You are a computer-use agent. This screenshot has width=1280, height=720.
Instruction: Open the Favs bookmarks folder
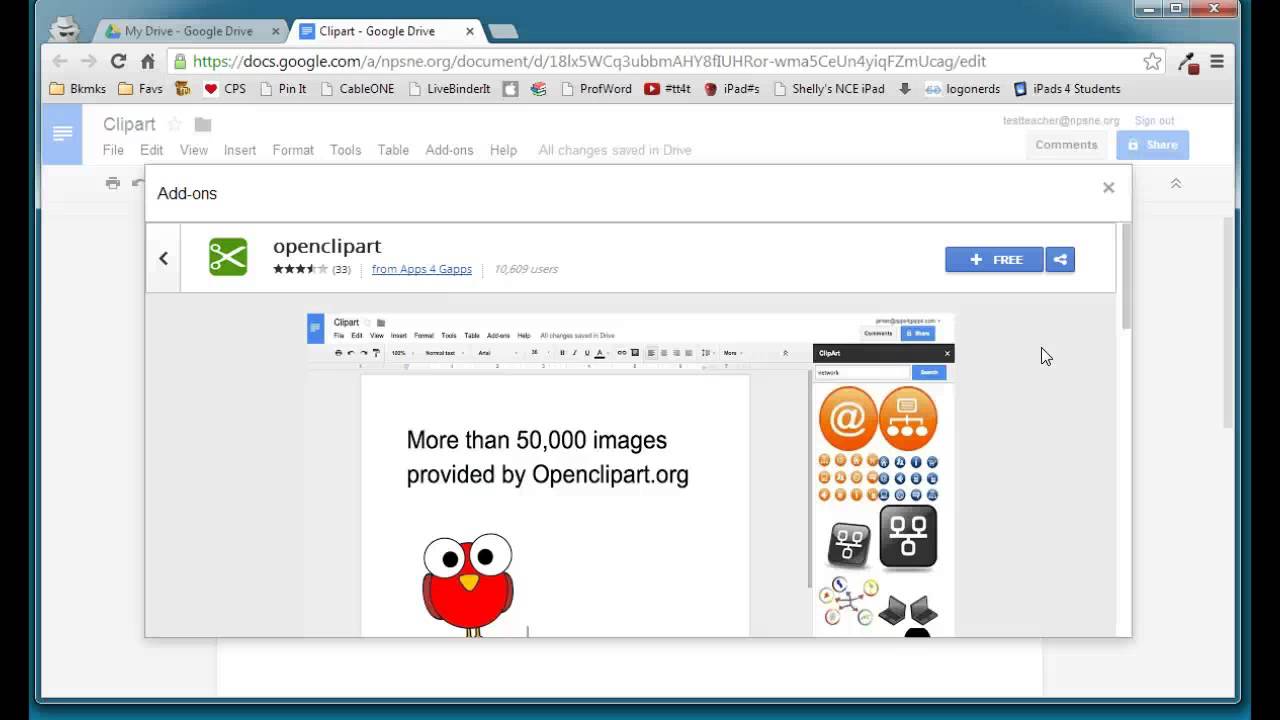tap(140, 89)
